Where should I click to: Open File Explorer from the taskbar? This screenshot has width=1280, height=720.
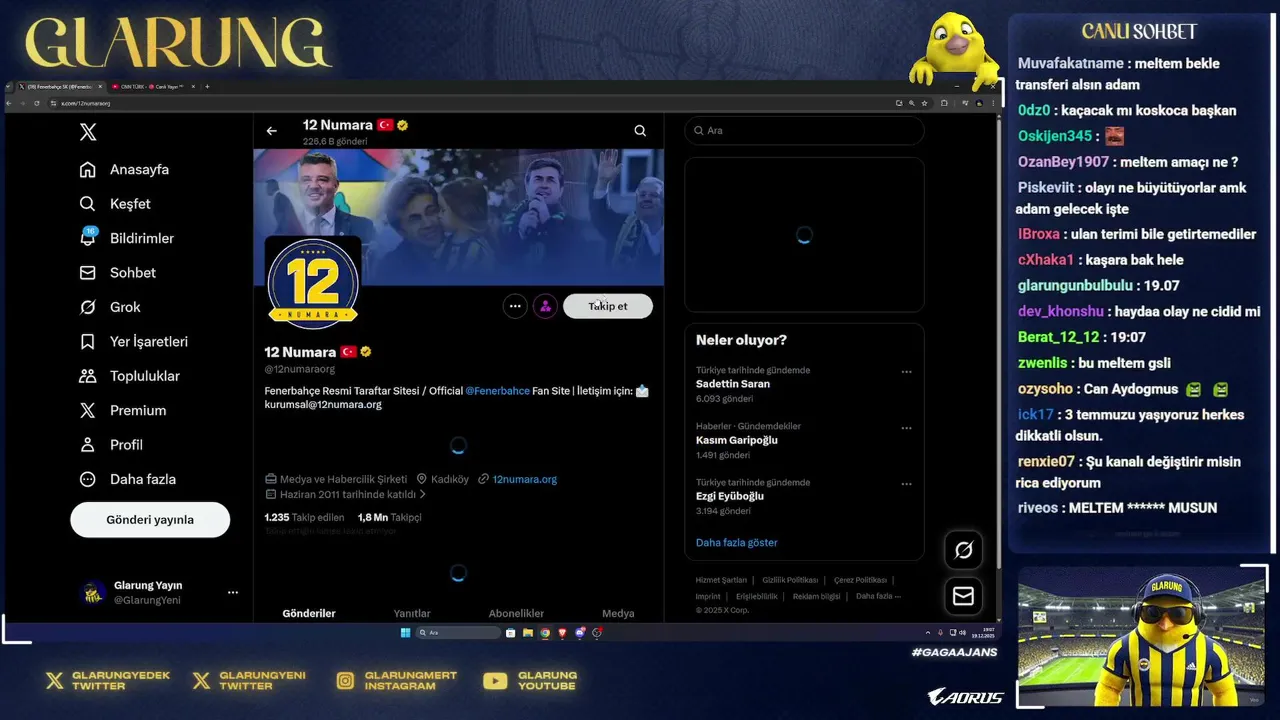click(527, 633)
